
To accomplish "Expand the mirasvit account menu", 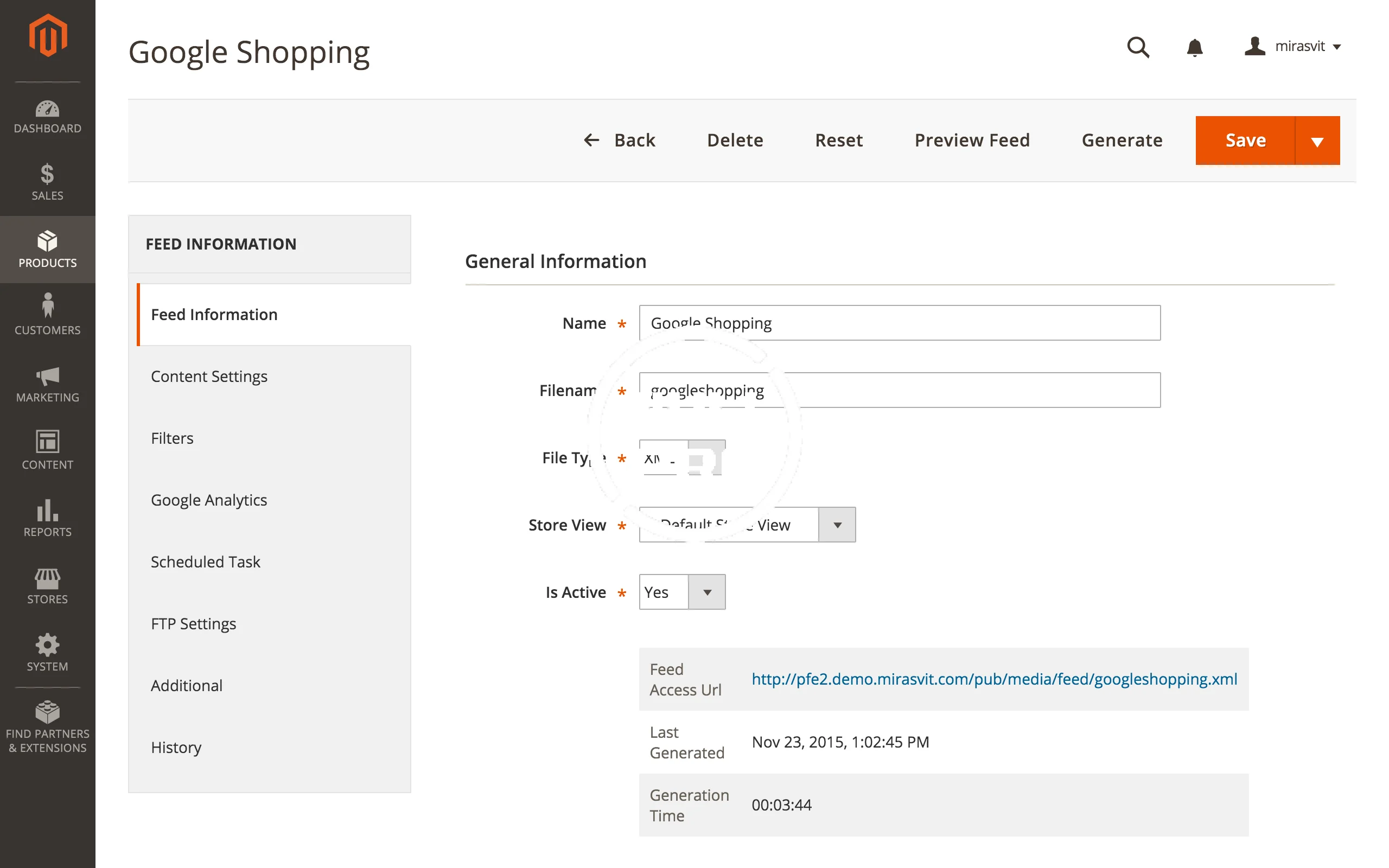I will 1293,47.
